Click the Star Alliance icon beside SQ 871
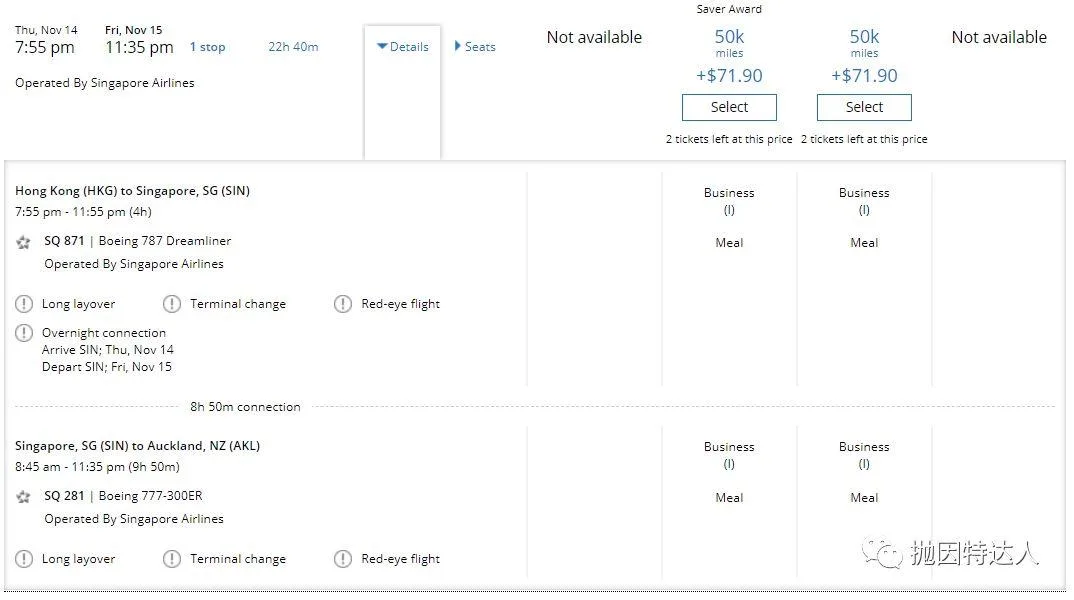 (x=23, y=242)
